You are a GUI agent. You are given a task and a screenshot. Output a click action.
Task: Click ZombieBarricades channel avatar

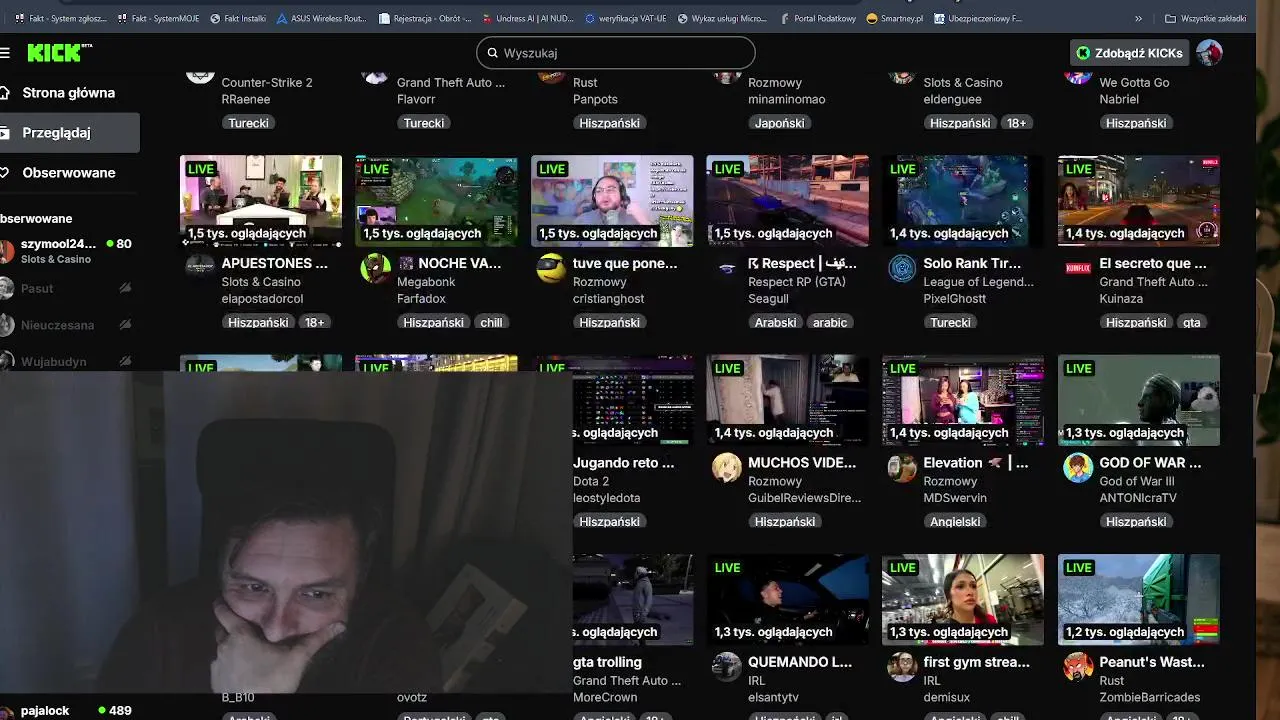[1078, 667]
